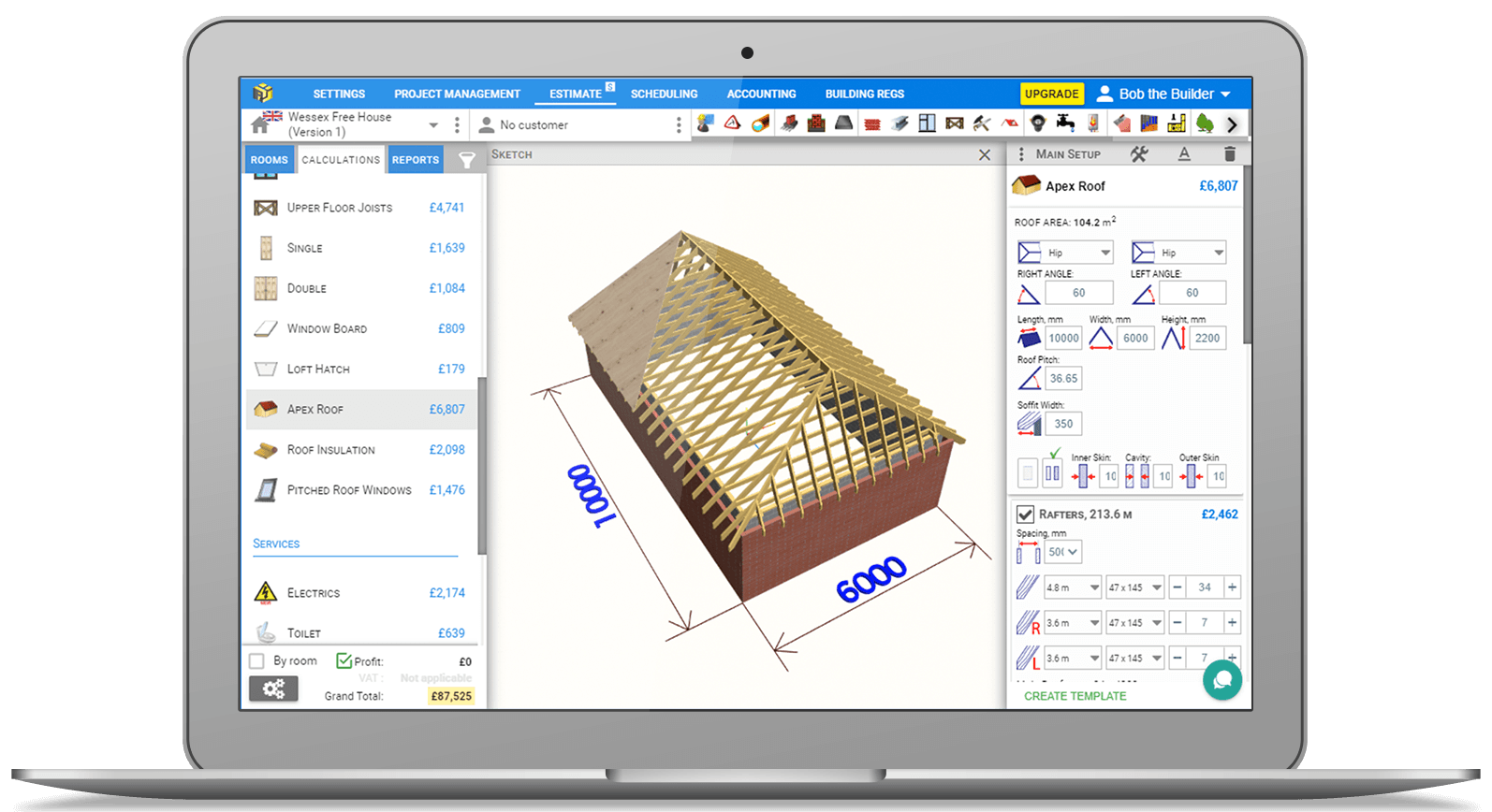This screenshot has width=1492, height=812.
Task: Expand the Wessex Free House project dropdown
Action: [433, 125]
